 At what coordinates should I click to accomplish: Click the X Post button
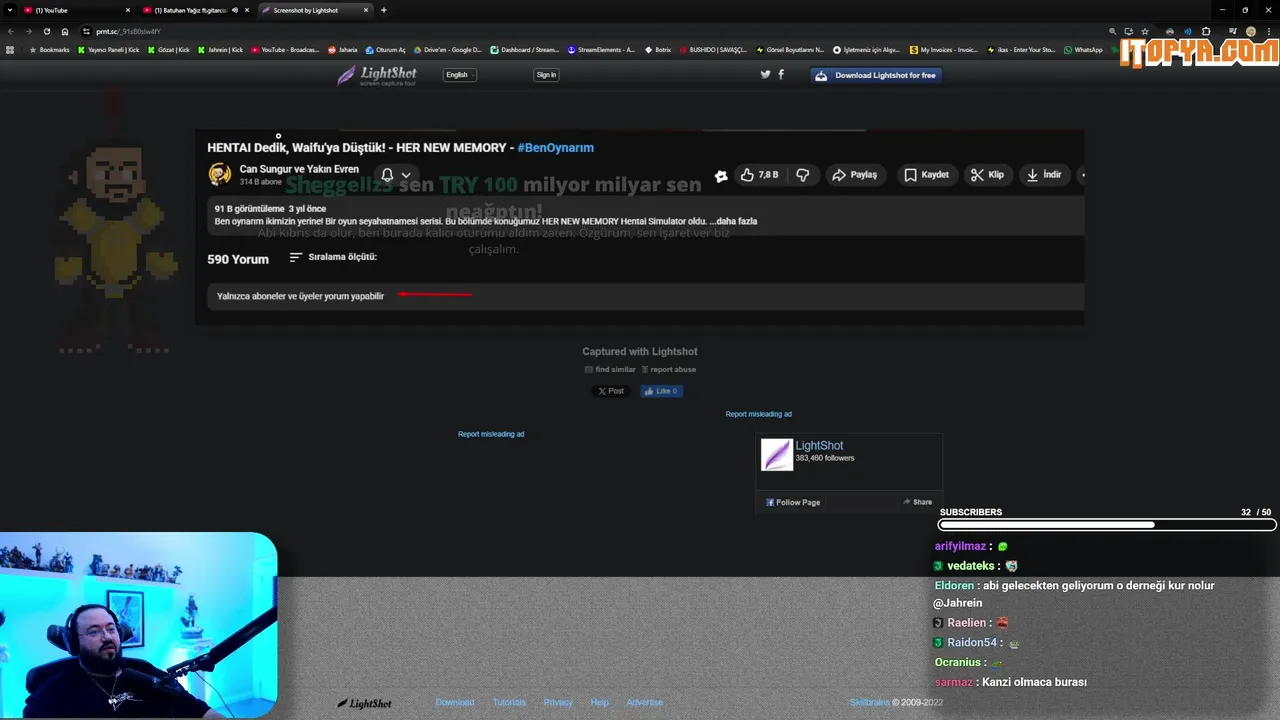[611, 391]
